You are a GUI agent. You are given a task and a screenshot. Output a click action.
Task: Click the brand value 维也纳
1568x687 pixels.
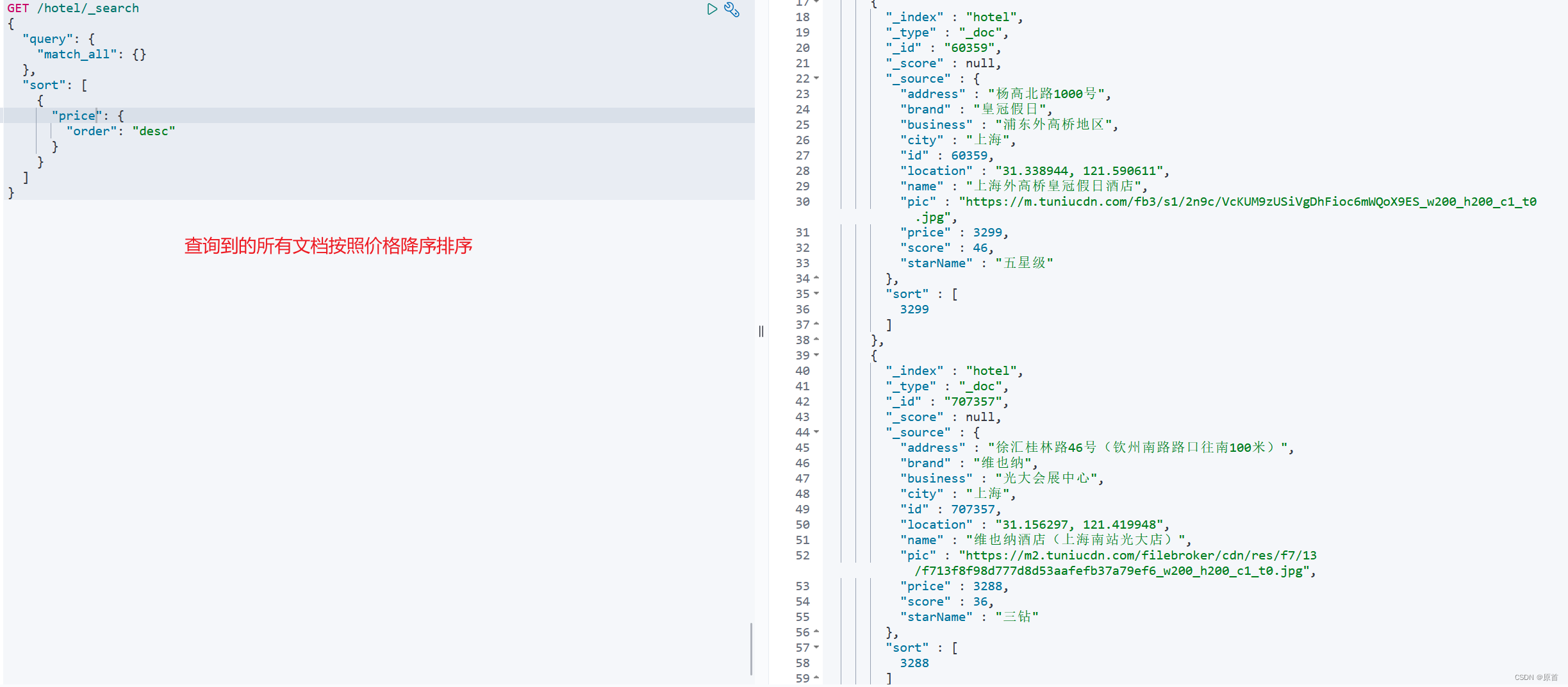pos(1002,463)
